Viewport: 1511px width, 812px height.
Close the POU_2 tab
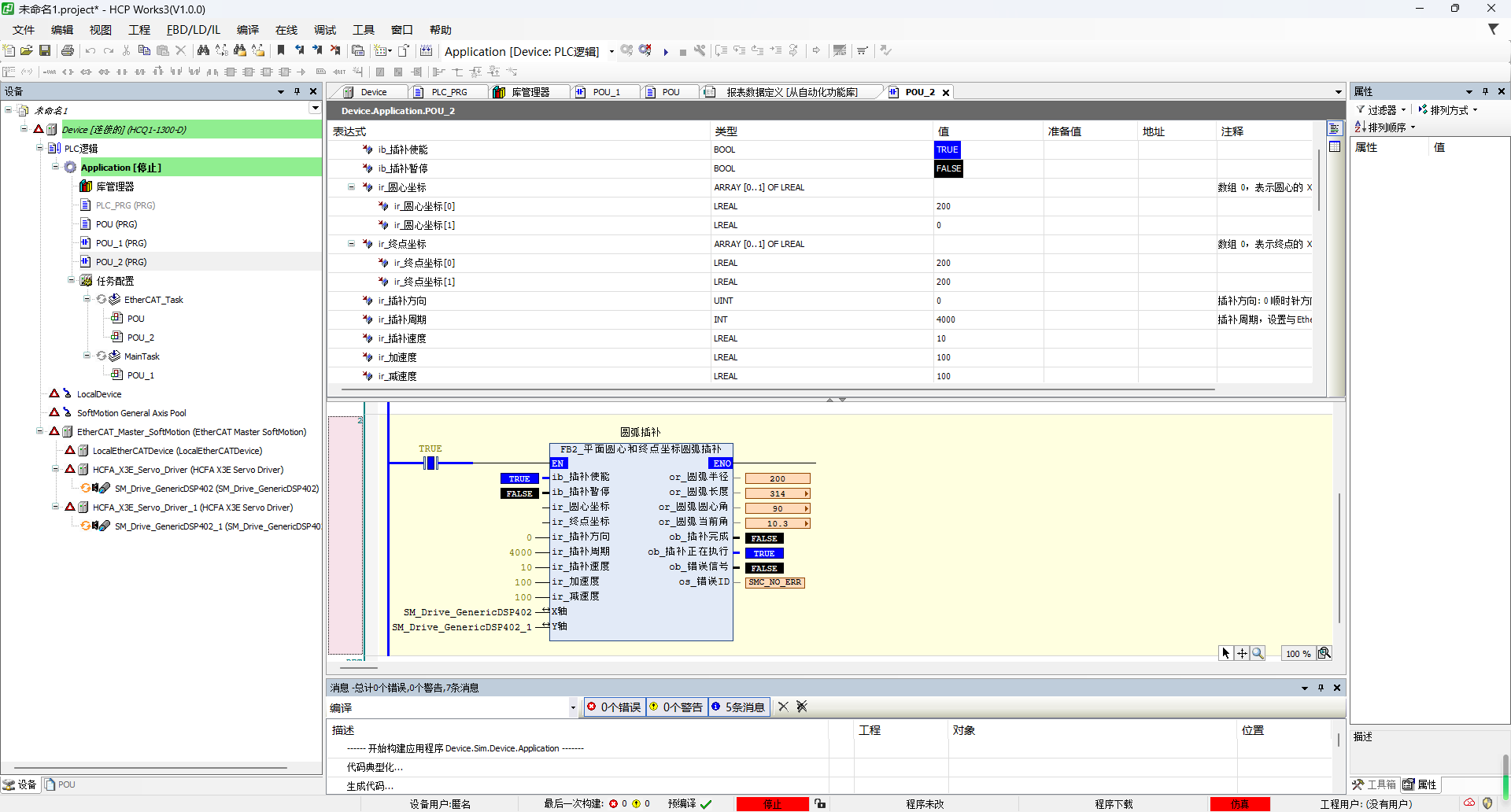[946, 92]
